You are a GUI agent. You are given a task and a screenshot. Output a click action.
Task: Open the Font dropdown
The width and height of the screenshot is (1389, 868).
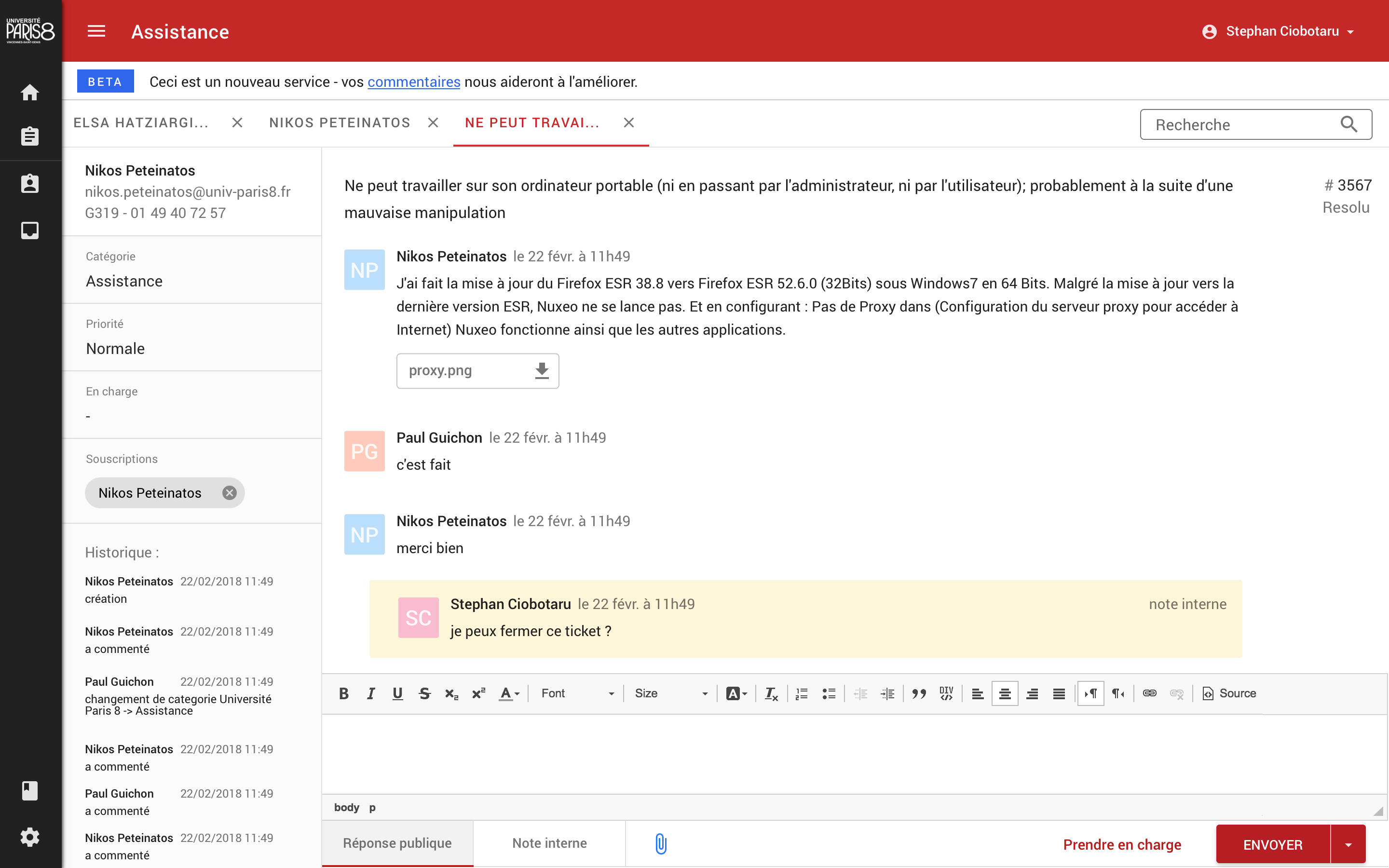point(576,693)
